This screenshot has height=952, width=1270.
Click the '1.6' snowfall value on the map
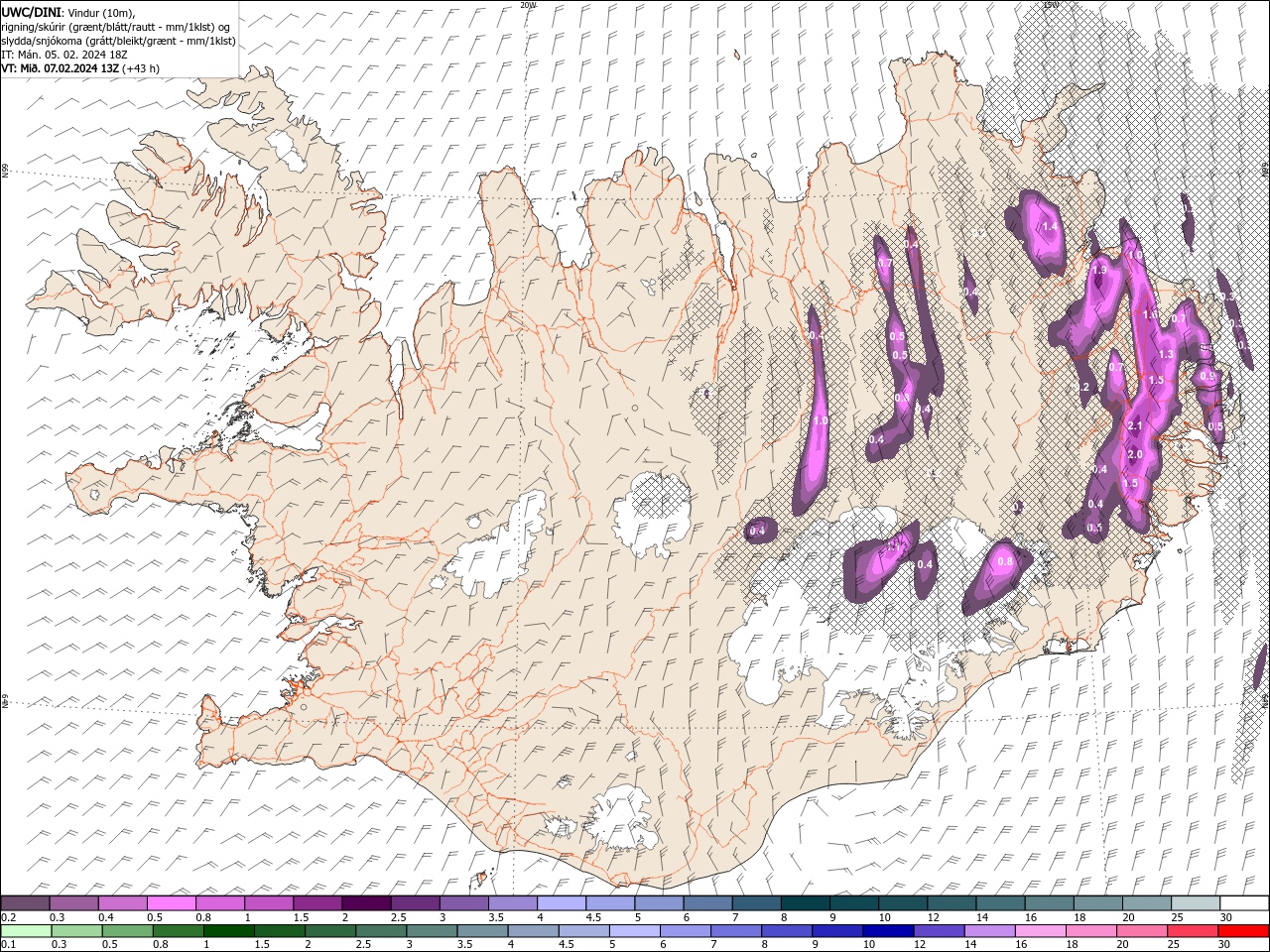tap(1149, 314)
